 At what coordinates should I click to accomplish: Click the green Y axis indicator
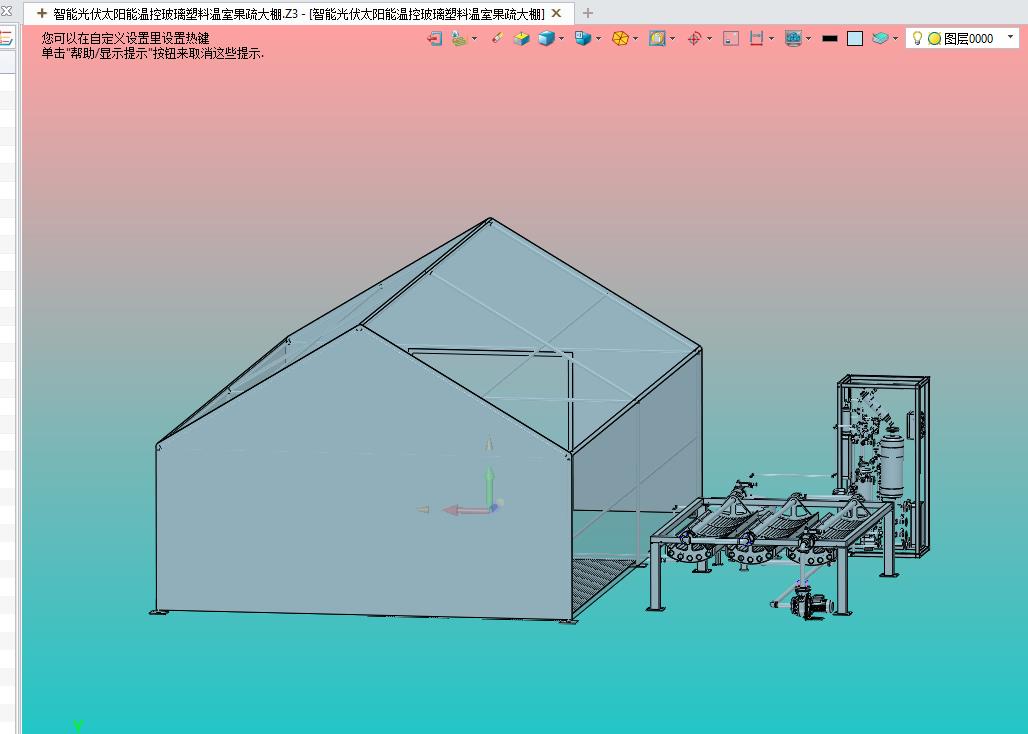[78, 725]
